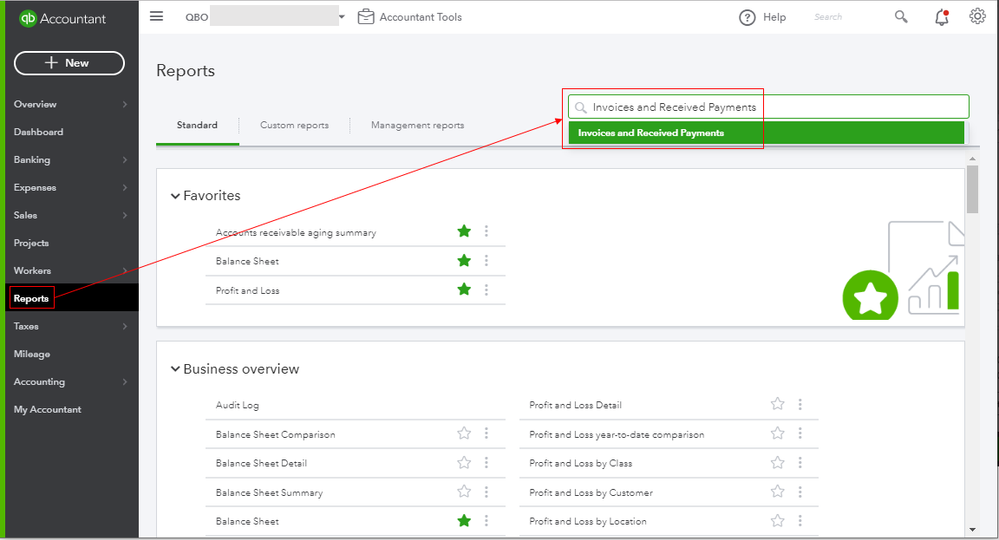
Task: Open the Audit Log report
Action: pos(237,405)
